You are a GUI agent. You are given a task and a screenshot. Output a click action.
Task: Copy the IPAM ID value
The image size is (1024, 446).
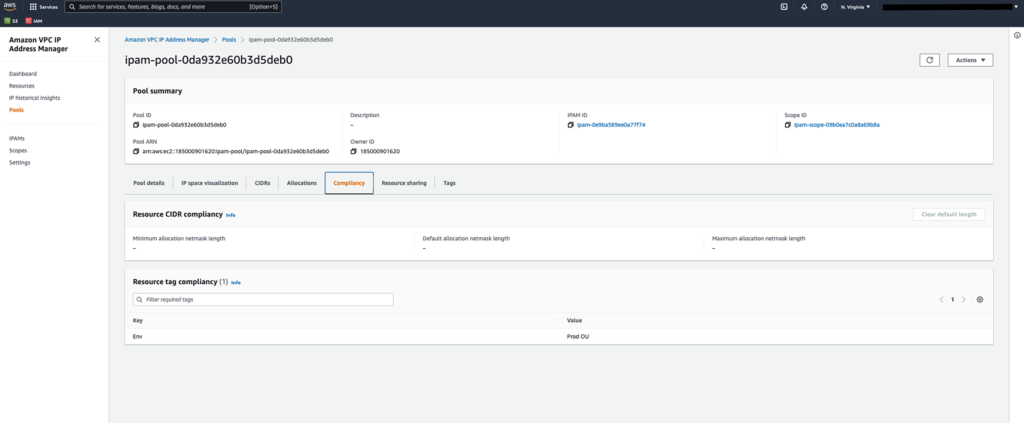571,125
